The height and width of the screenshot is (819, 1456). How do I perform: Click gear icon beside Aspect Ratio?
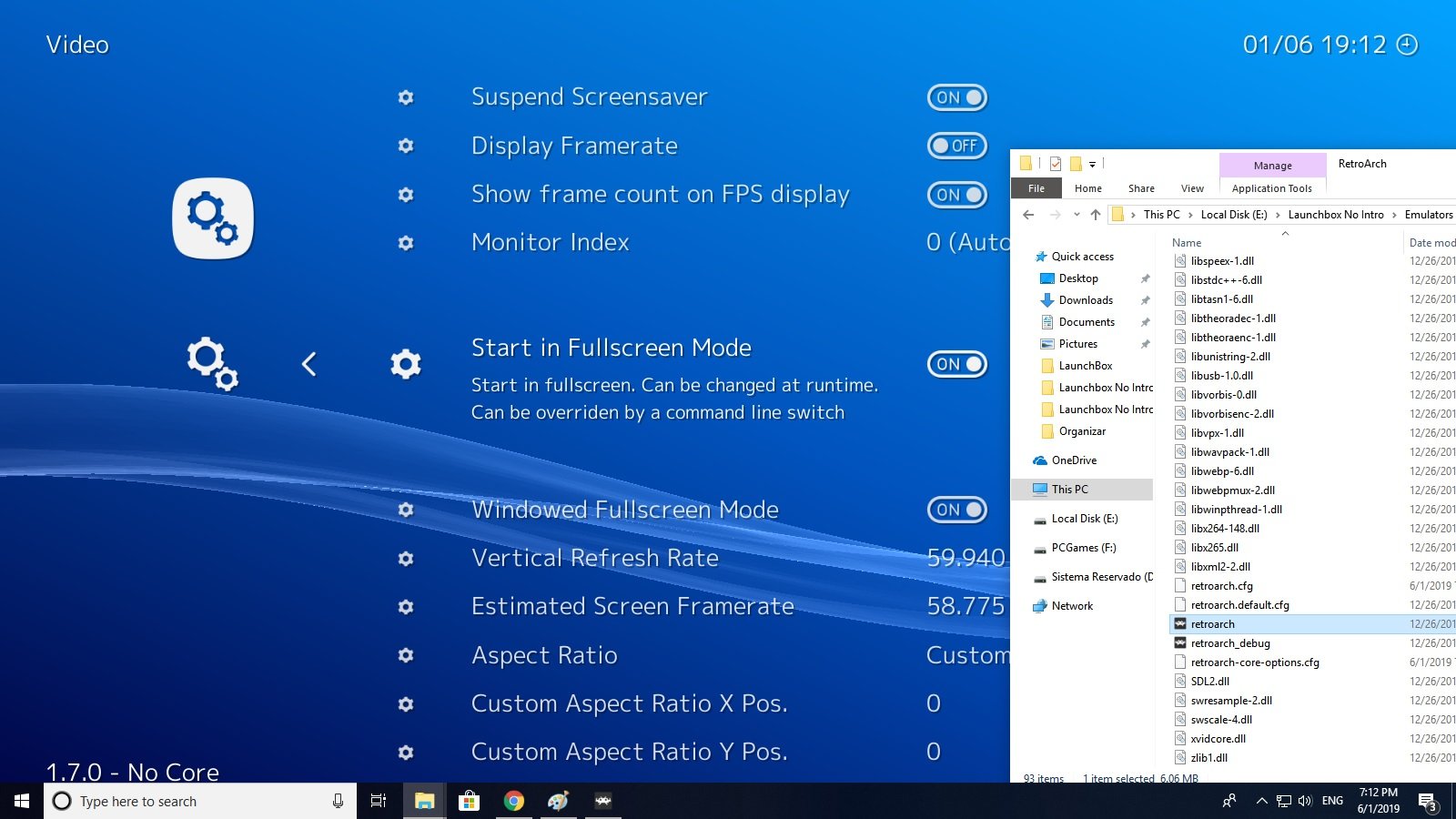pos(406,655)
